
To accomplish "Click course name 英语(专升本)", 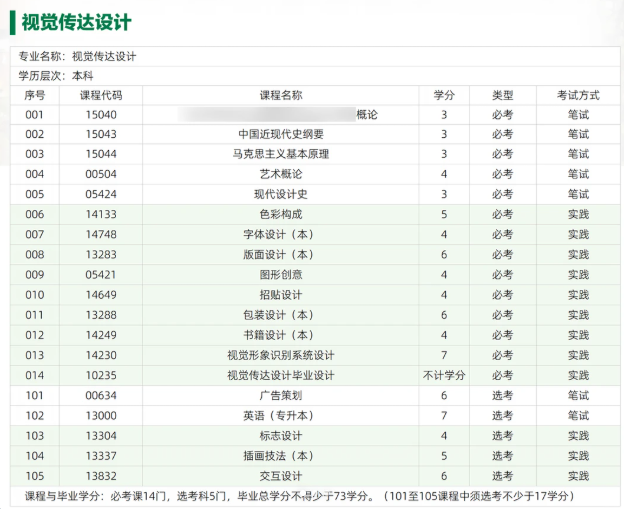I will click(279, 416).
